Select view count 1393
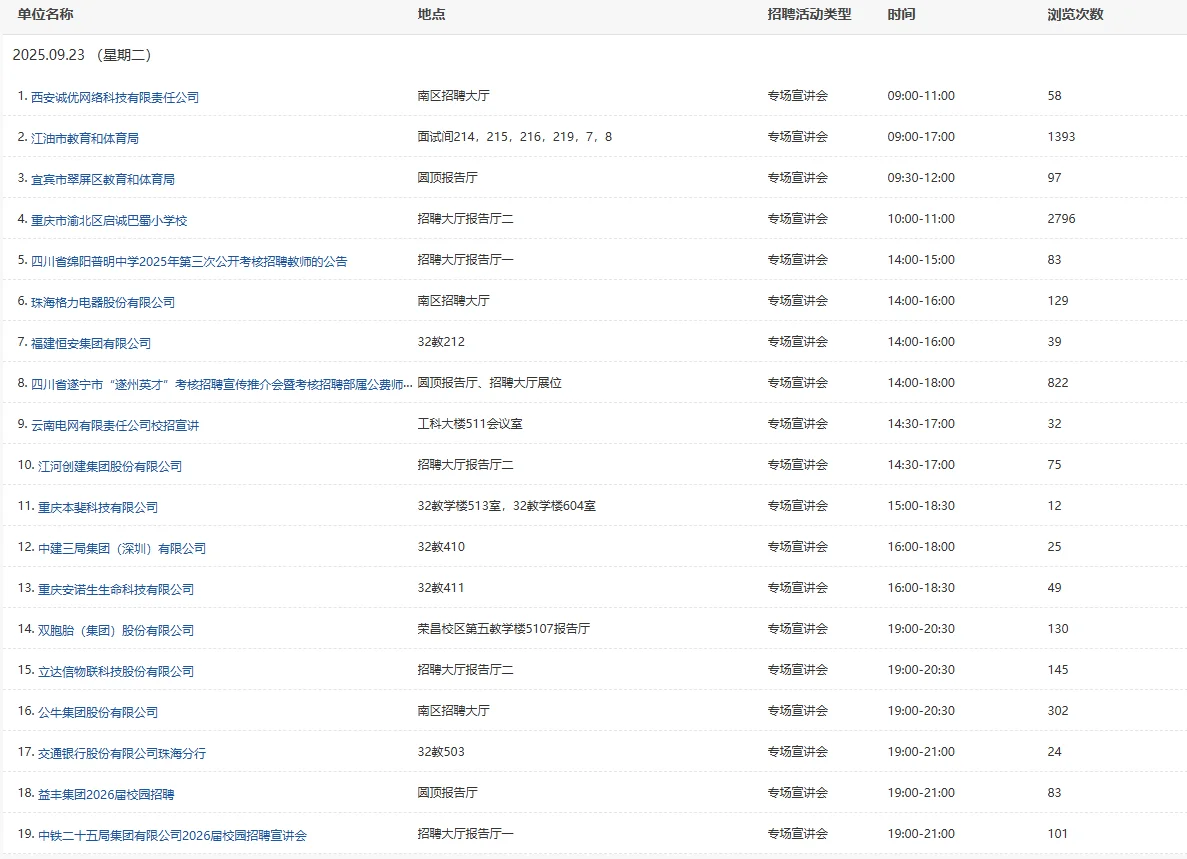 coord(1061,137)
